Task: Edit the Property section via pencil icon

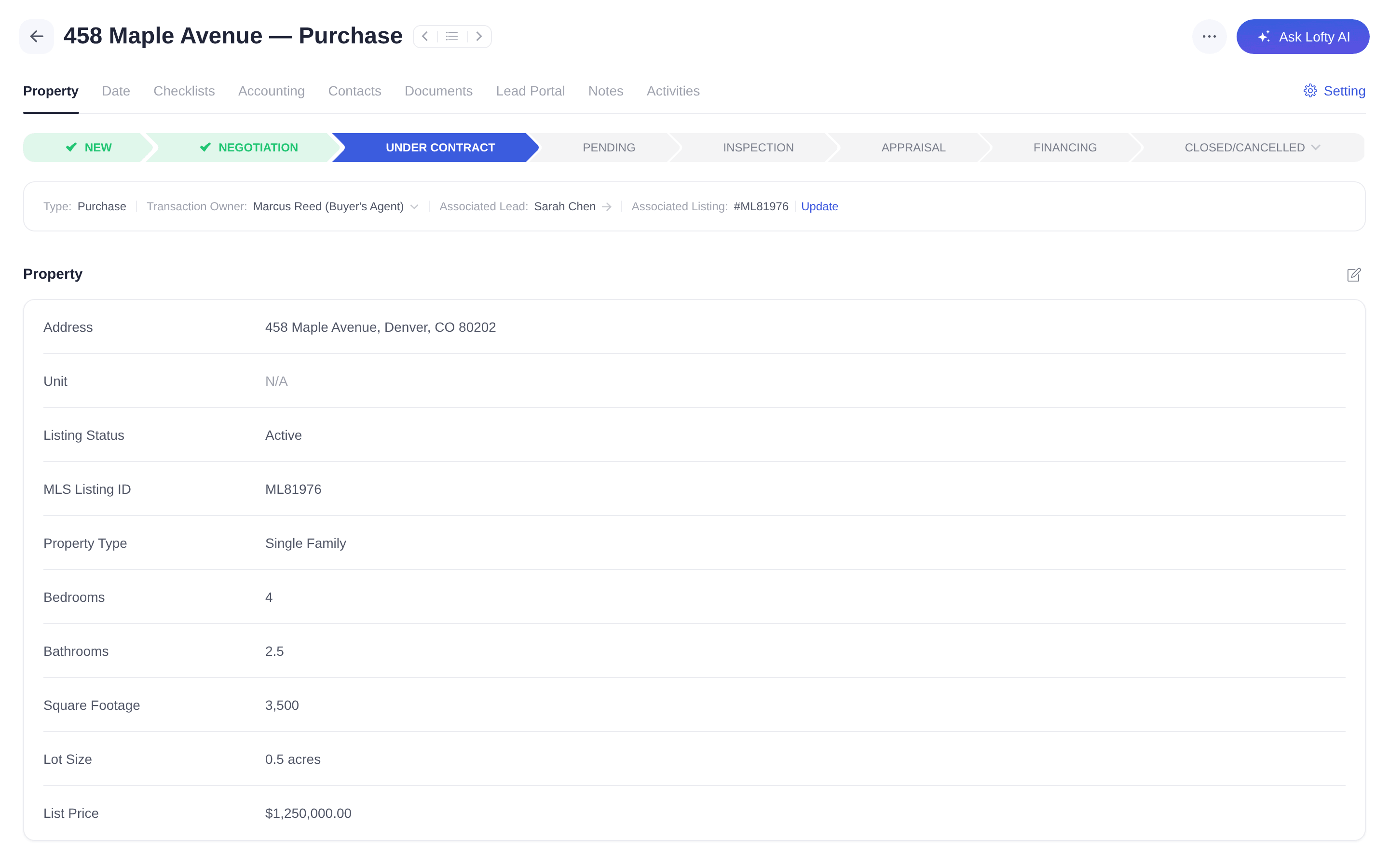Action: (x=1354, y=274)
